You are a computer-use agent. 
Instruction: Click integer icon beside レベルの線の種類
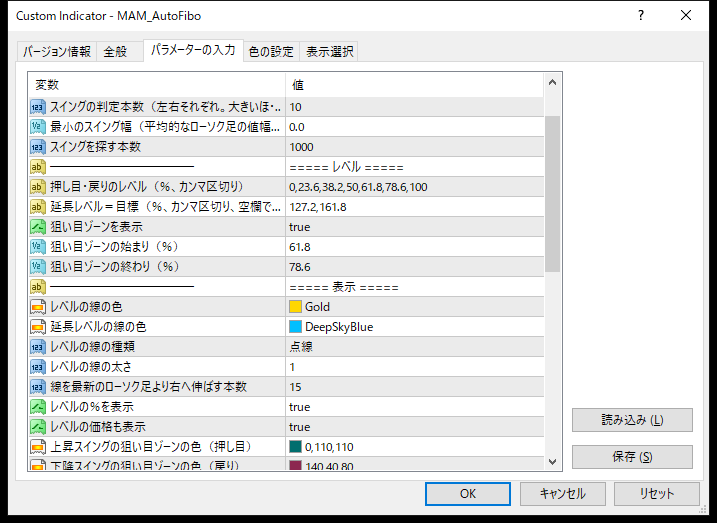click(x=37, y=347)
